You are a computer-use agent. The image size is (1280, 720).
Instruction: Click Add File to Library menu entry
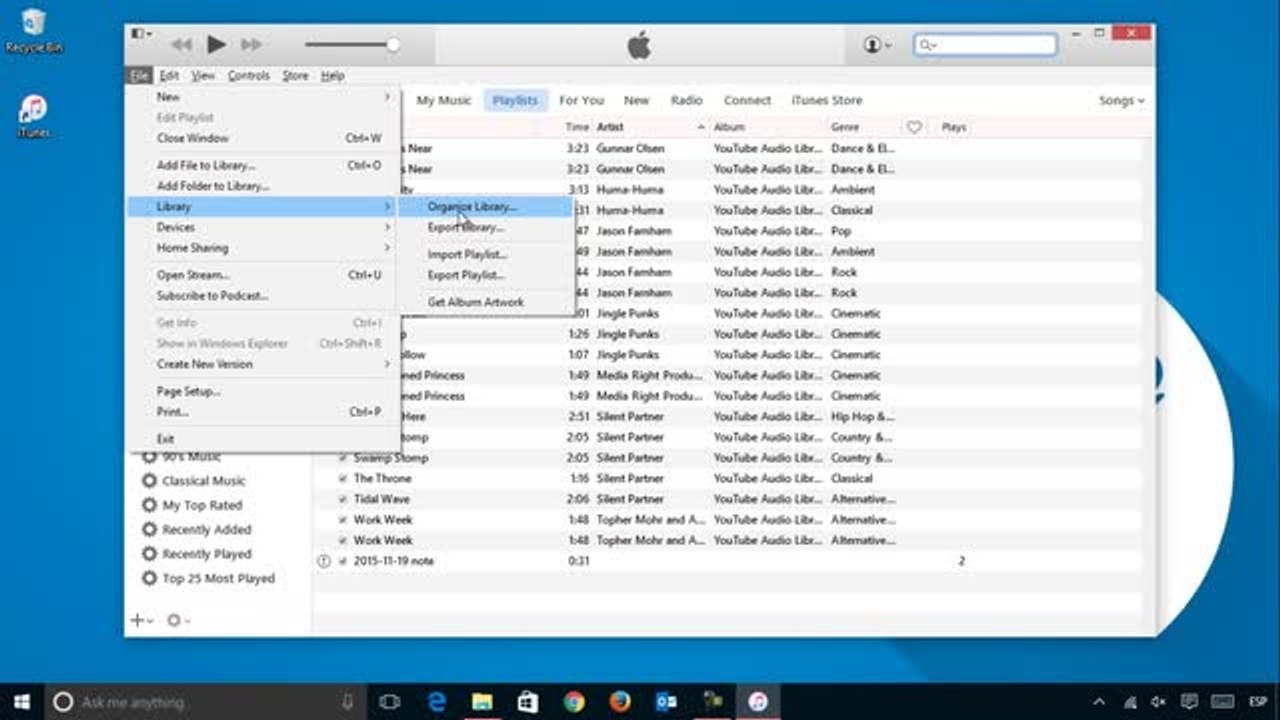[263, 165]
